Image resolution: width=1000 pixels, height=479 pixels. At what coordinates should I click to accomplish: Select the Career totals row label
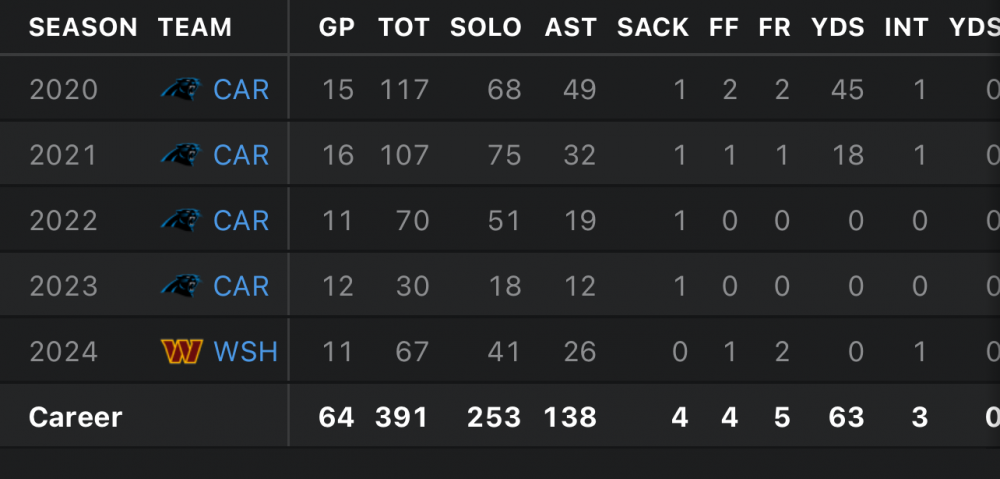pos(76,417)
